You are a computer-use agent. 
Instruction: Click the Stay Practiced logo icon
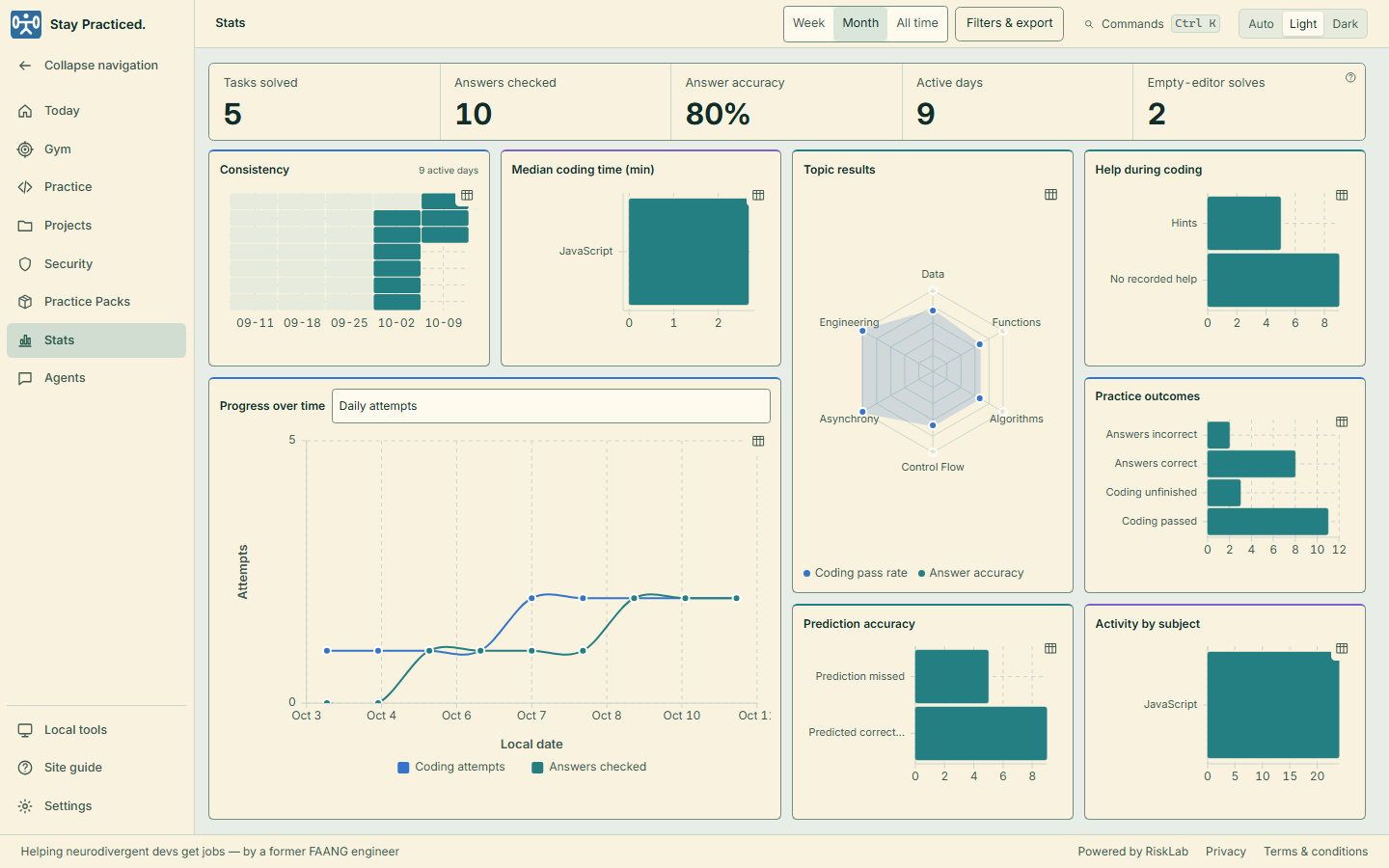coord(26,24)
